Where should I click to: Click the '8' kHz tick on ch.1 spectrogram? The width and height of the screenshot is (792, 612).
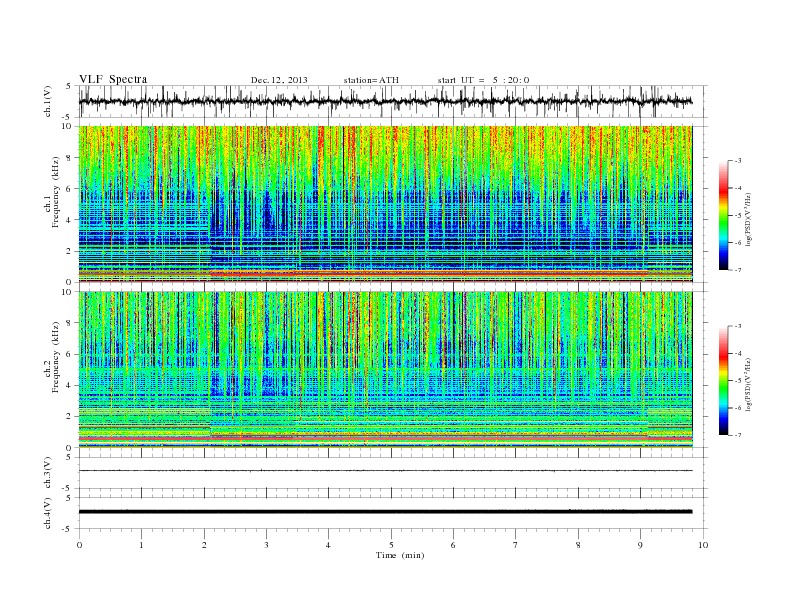click(70, 158)
